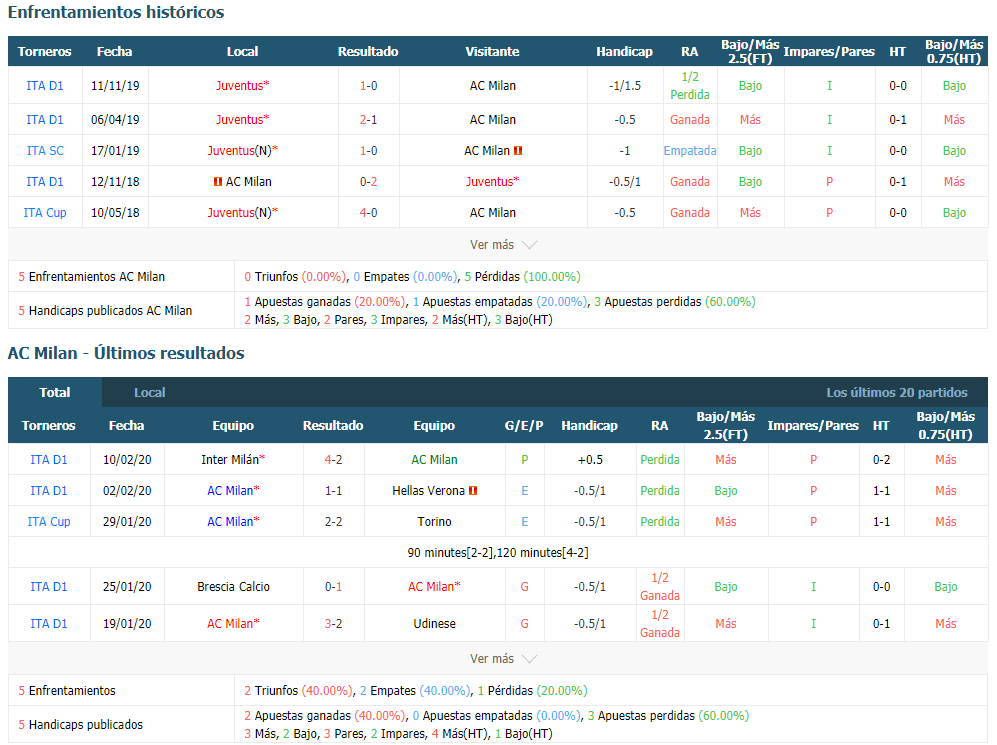Click '90 minutes[2-2],120 minutes[4-2]' note

[x=498, y=553]
